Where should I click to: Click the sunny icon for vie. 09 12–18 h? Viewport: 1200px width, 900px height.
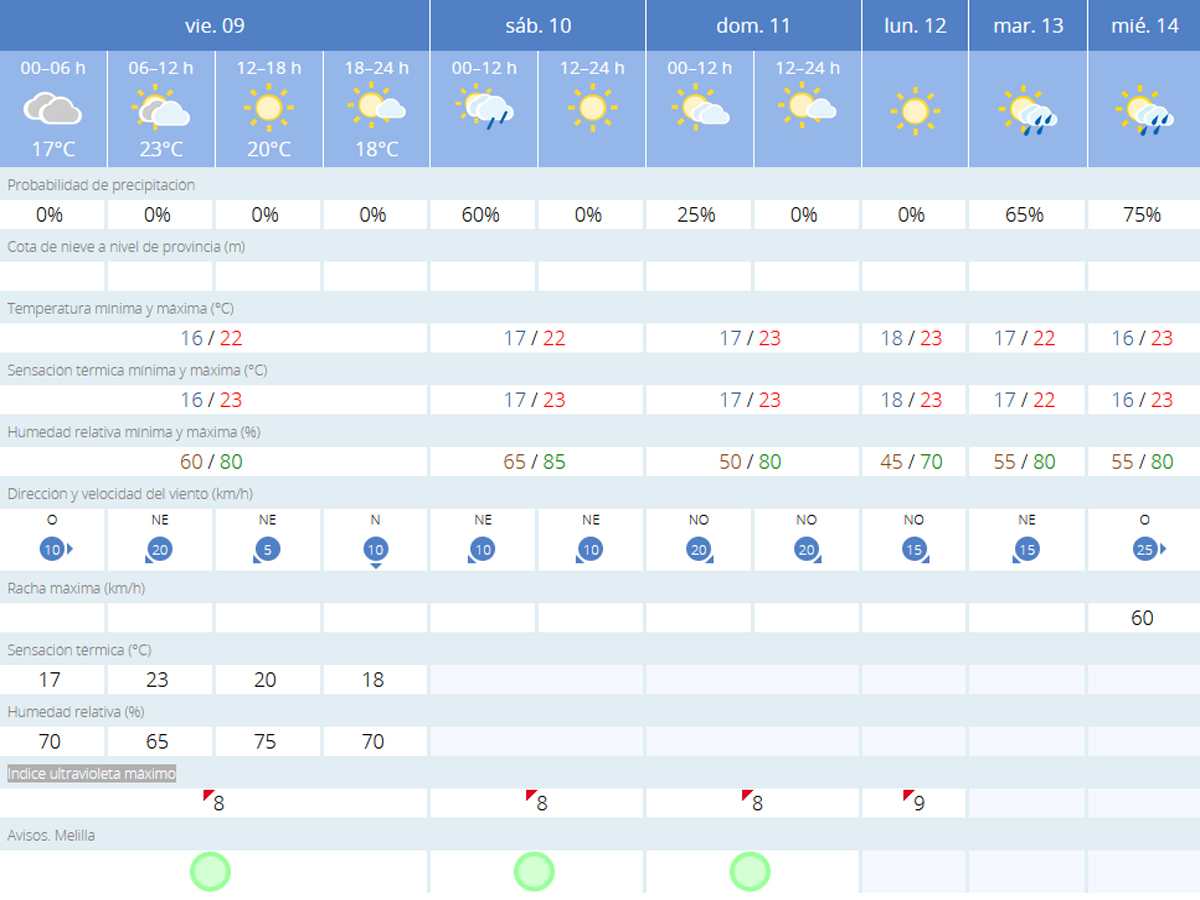(x=268, y=109)
